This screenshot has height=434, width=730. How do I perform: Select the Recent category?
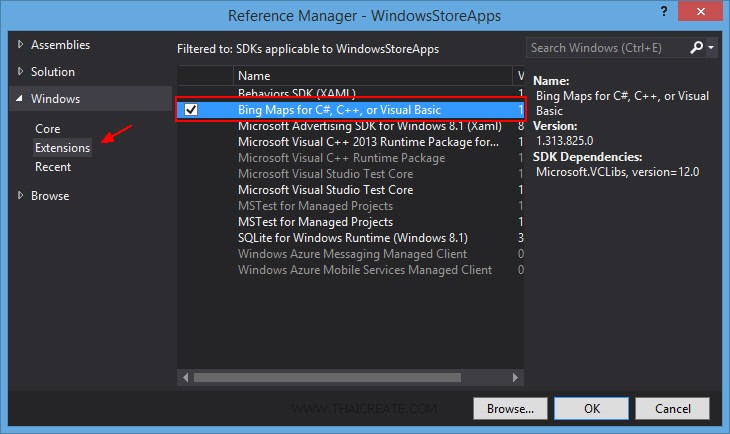coord(53,167)
